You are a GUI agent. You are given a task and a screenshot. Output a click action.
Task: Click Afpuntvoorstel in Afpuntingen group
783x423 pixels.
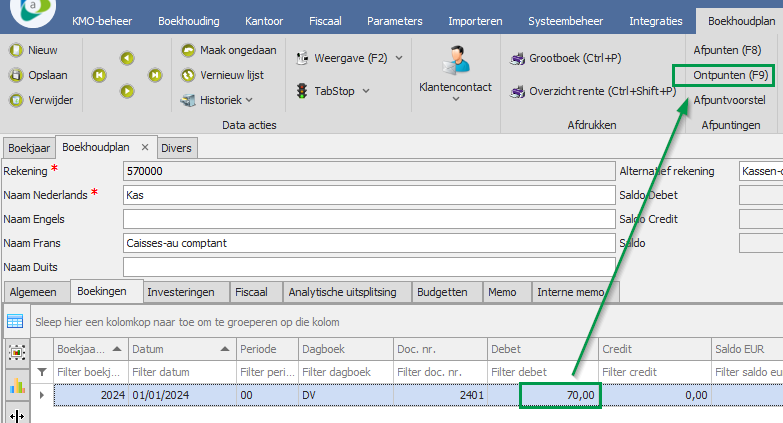pyautogui.click(x=730, y=100)
